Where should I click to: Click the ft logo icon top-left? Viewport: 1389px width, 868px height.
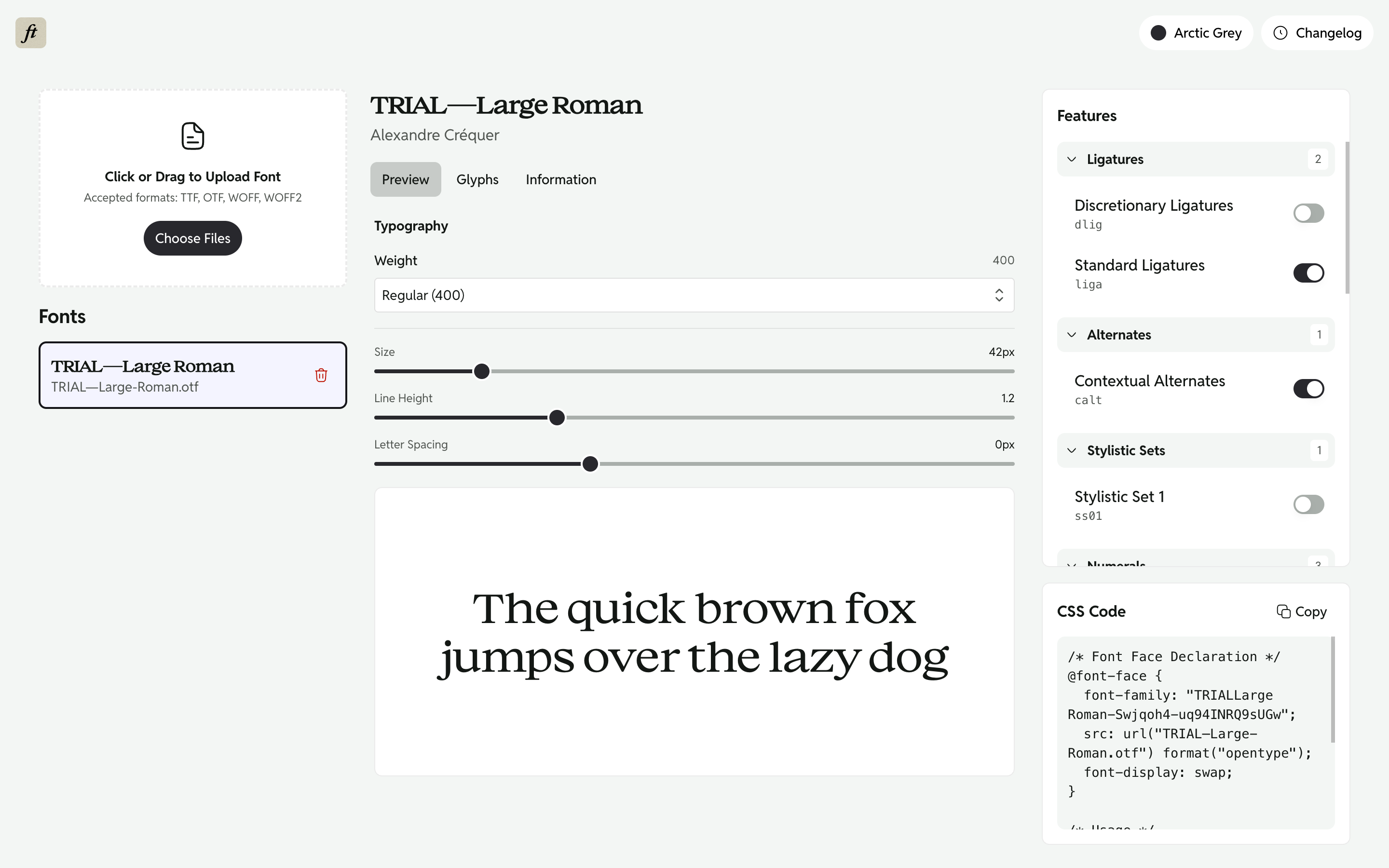(x=30, y=33)
